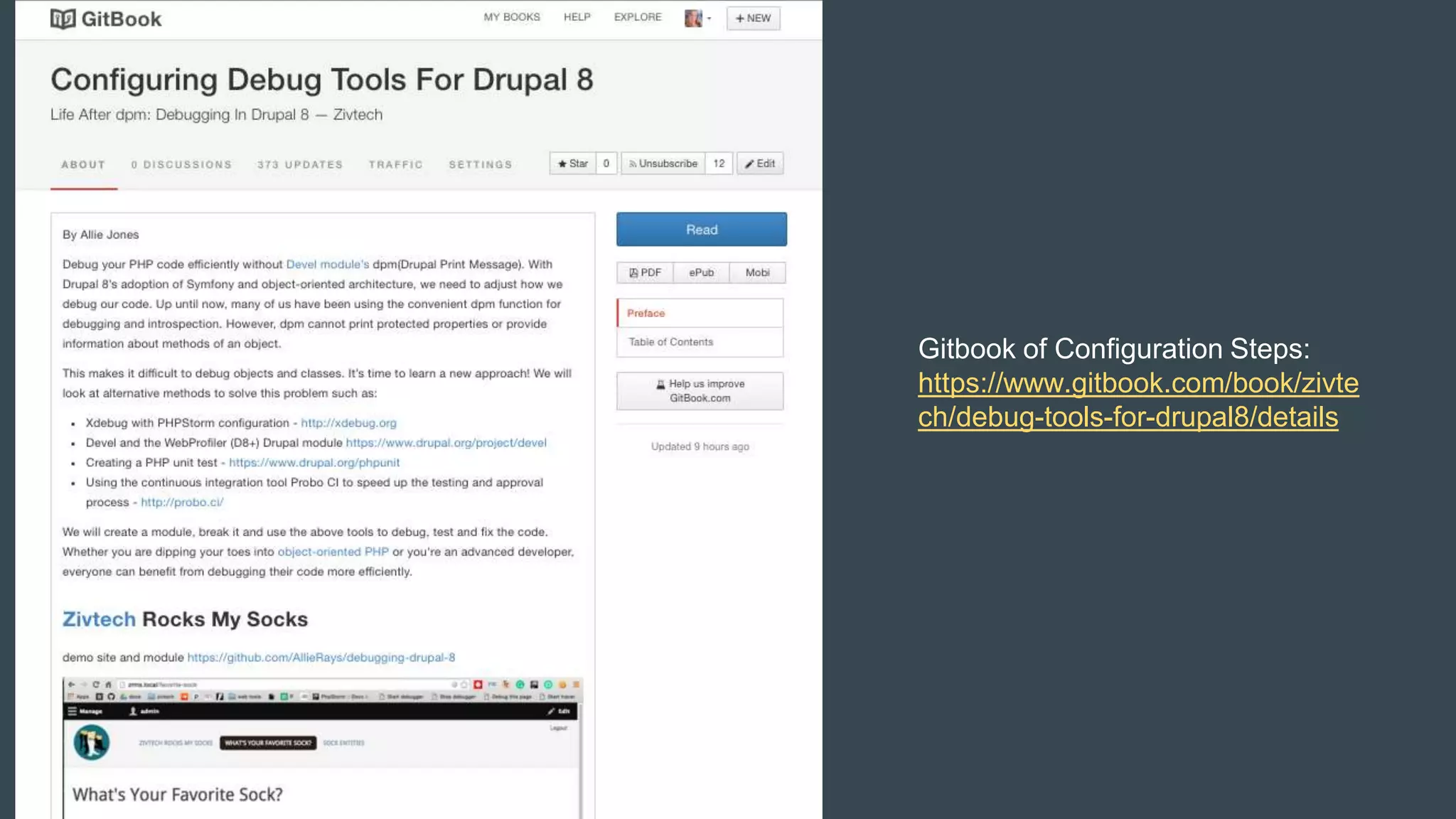Switch to the 373 UPDATES tab

(x=300, y=164)
